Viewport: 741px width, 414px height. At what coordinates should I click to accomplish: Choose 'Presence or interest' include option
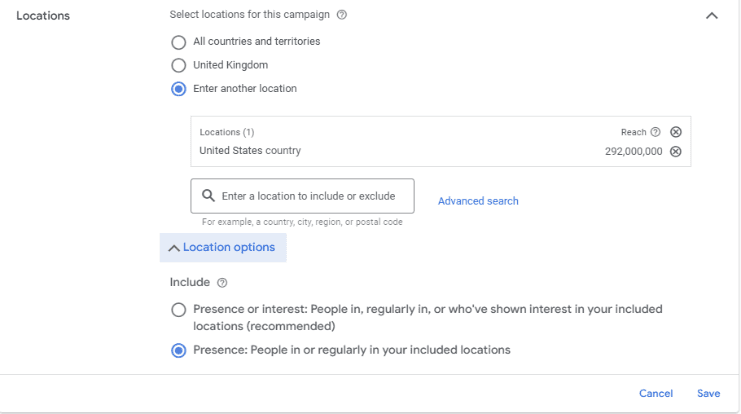(x=179, y=310)
